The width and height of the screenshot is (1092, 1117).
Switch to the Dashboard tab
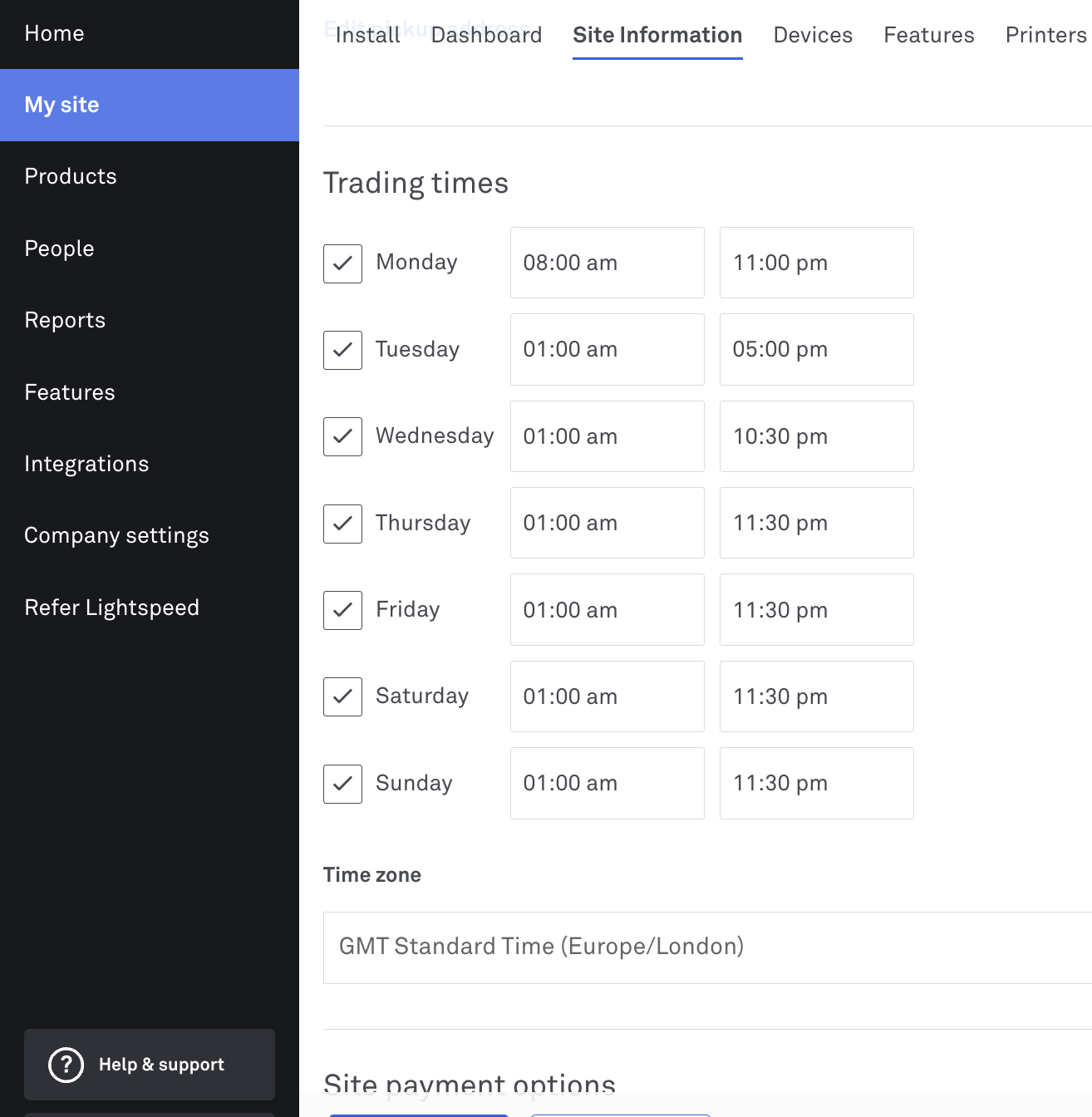pyautogui.click(x=486, y=35)
